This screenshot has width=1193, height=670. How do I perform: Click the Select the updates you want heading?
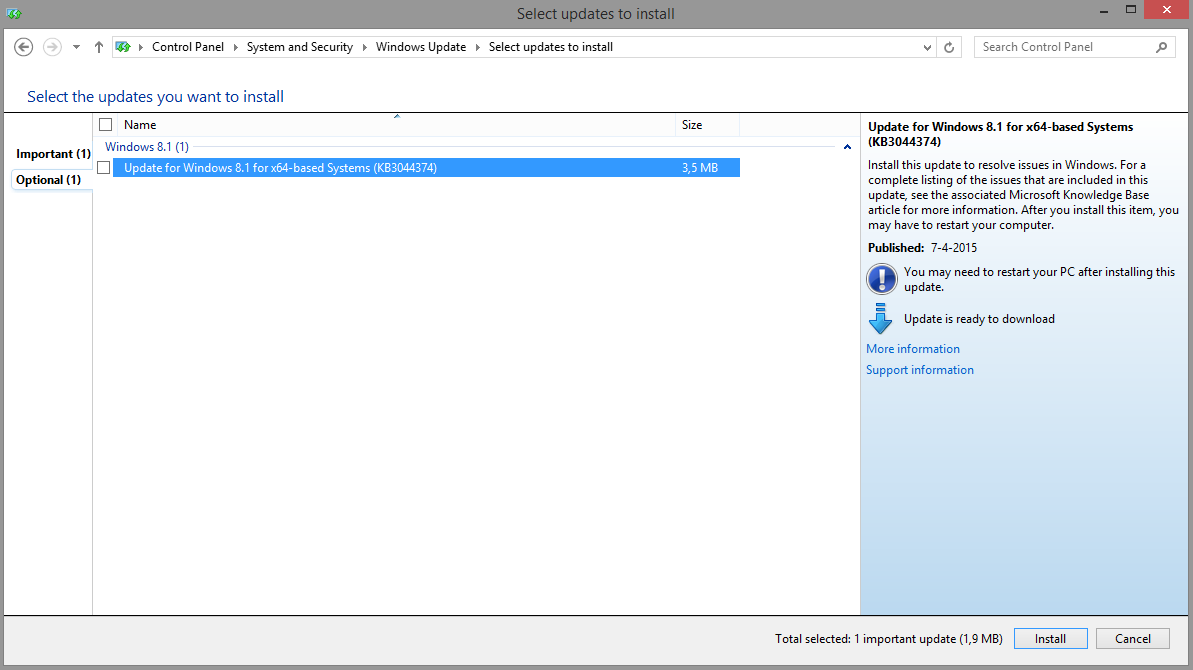coord(155,97)
